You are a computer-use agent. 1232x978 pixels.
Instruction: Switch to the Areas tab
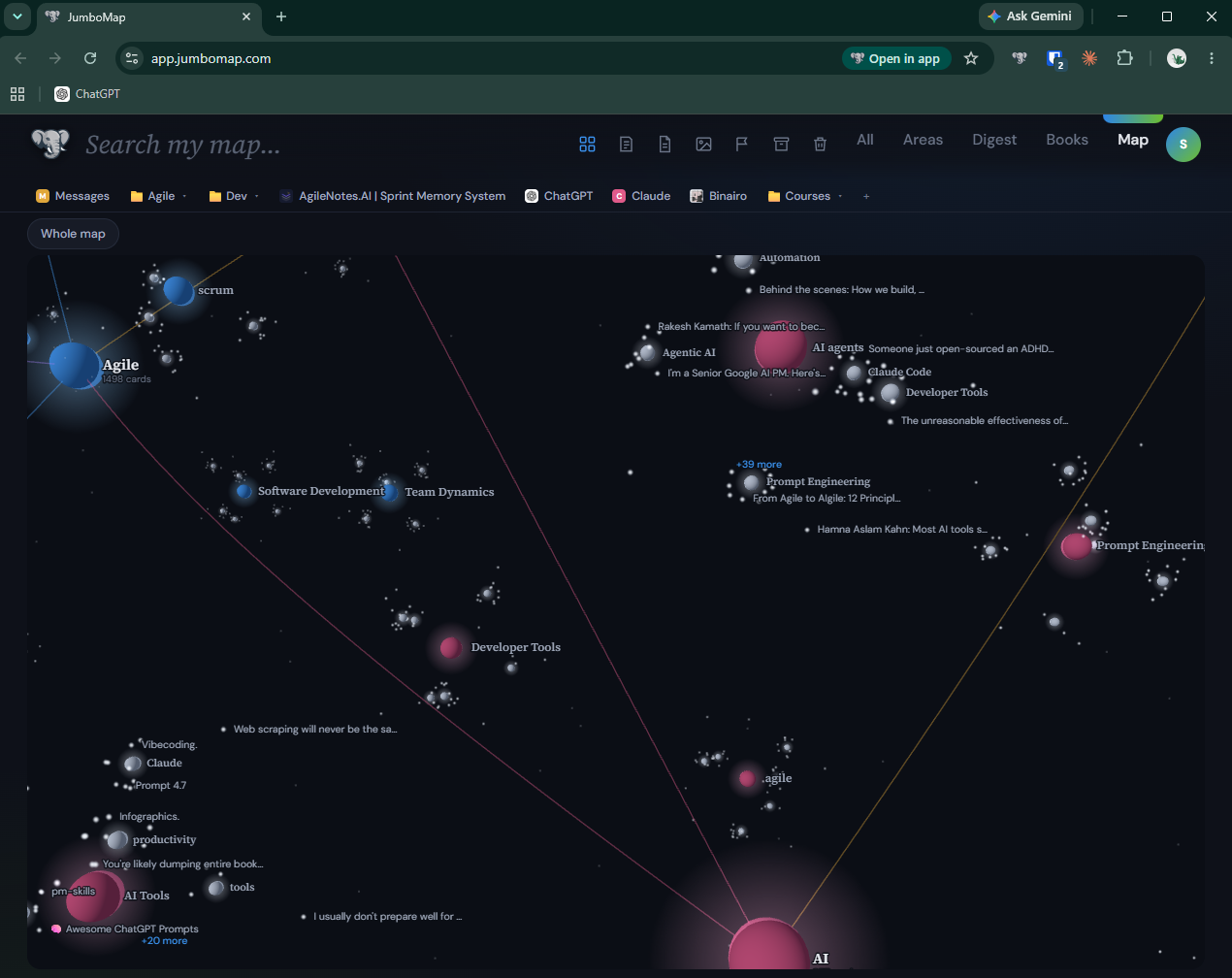[923, 140]
